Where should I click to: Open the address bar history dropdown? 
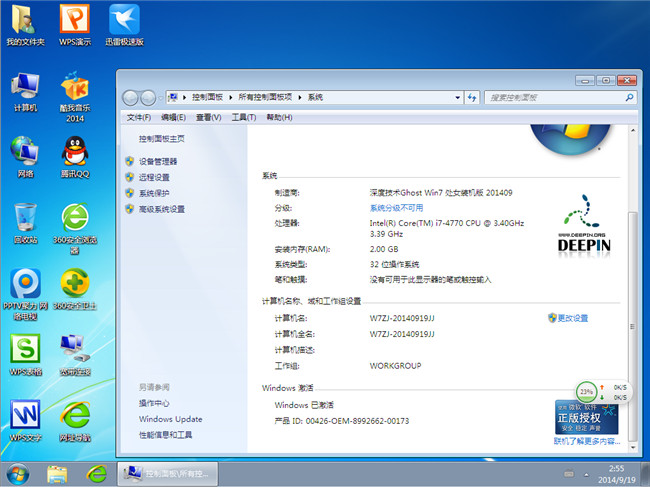[458, 98]
